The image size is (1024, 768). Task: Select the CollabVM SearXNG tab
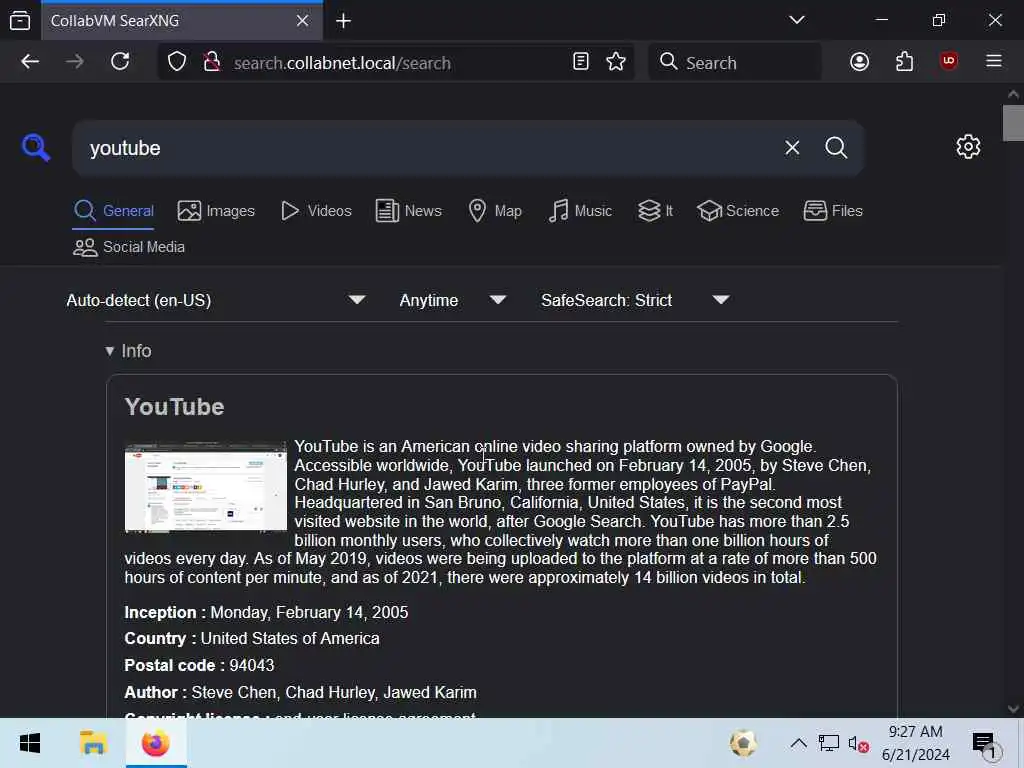tap(182, 21)
